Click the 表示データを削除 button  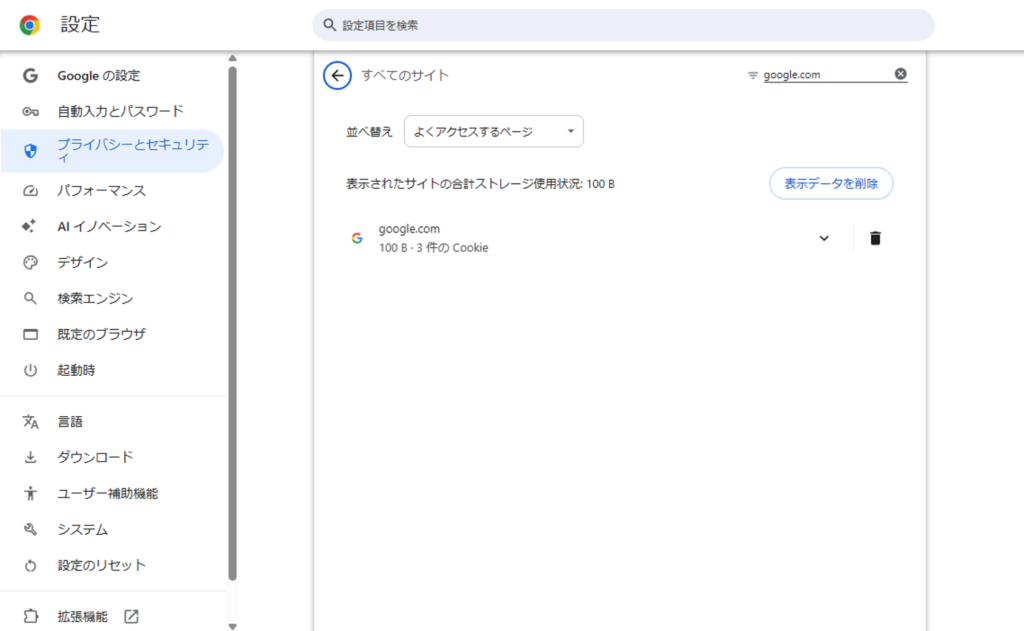click(x=831, y=184)
